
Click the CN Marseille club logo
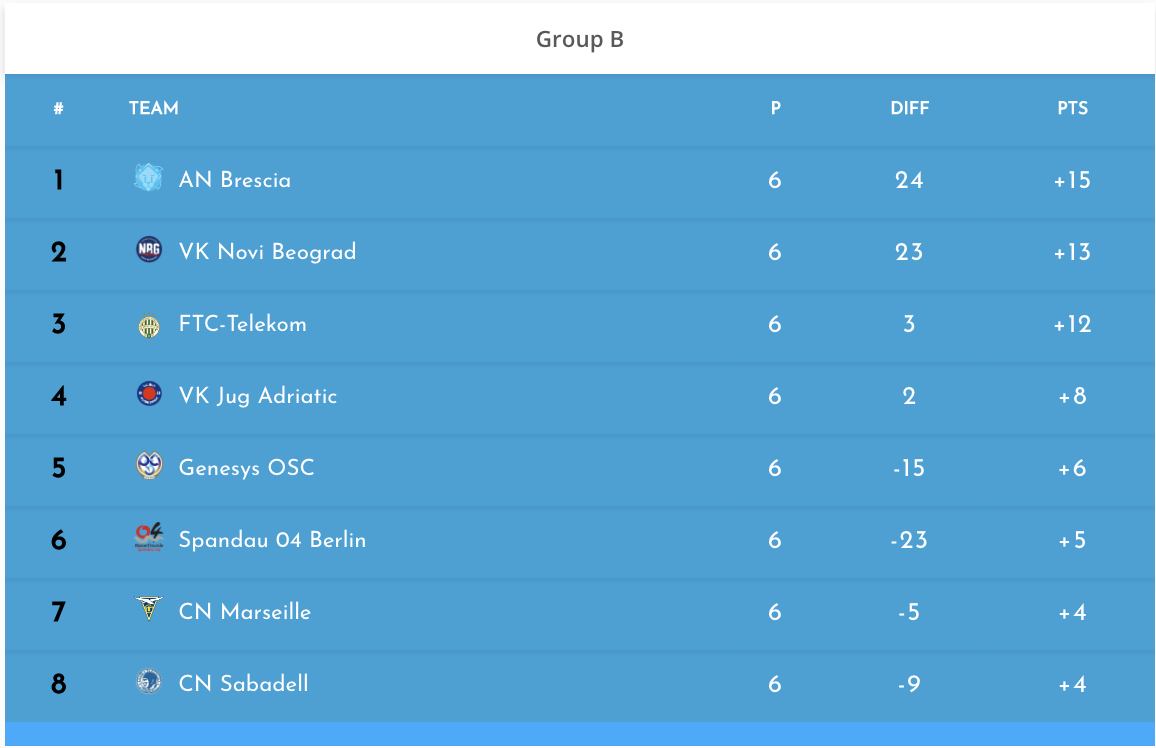[x=148, y=609]
